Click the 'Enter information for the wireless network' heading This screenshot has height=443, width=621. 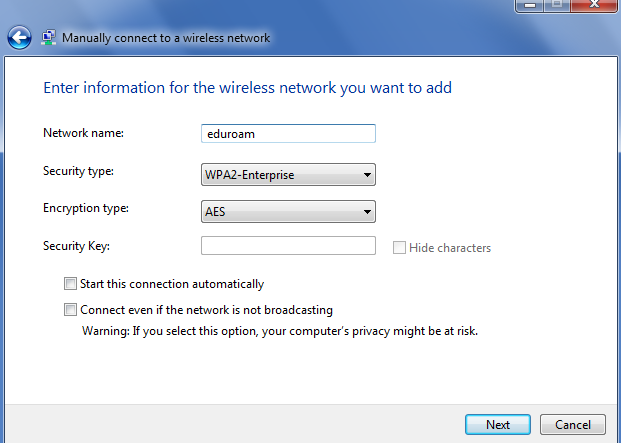coord(248,88)
